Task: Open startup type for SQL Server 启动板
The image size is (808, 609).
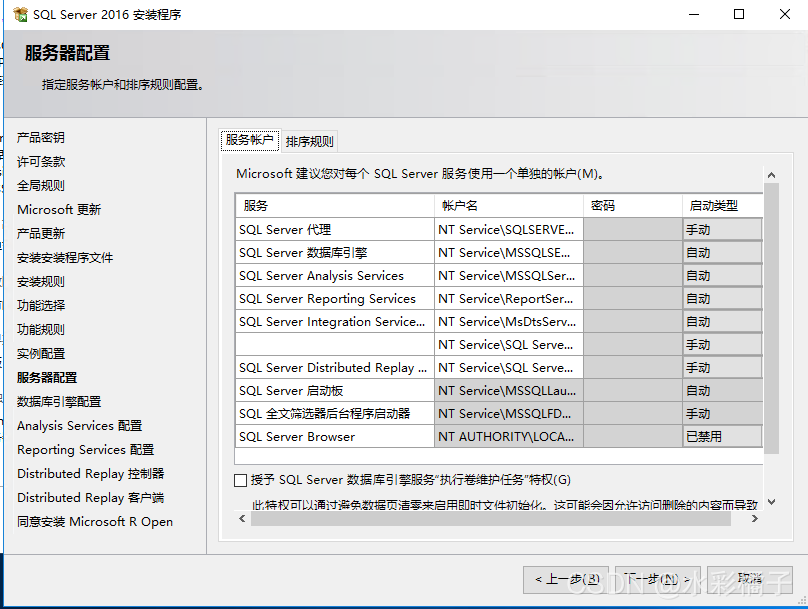Action: click(x=722, y=391)
